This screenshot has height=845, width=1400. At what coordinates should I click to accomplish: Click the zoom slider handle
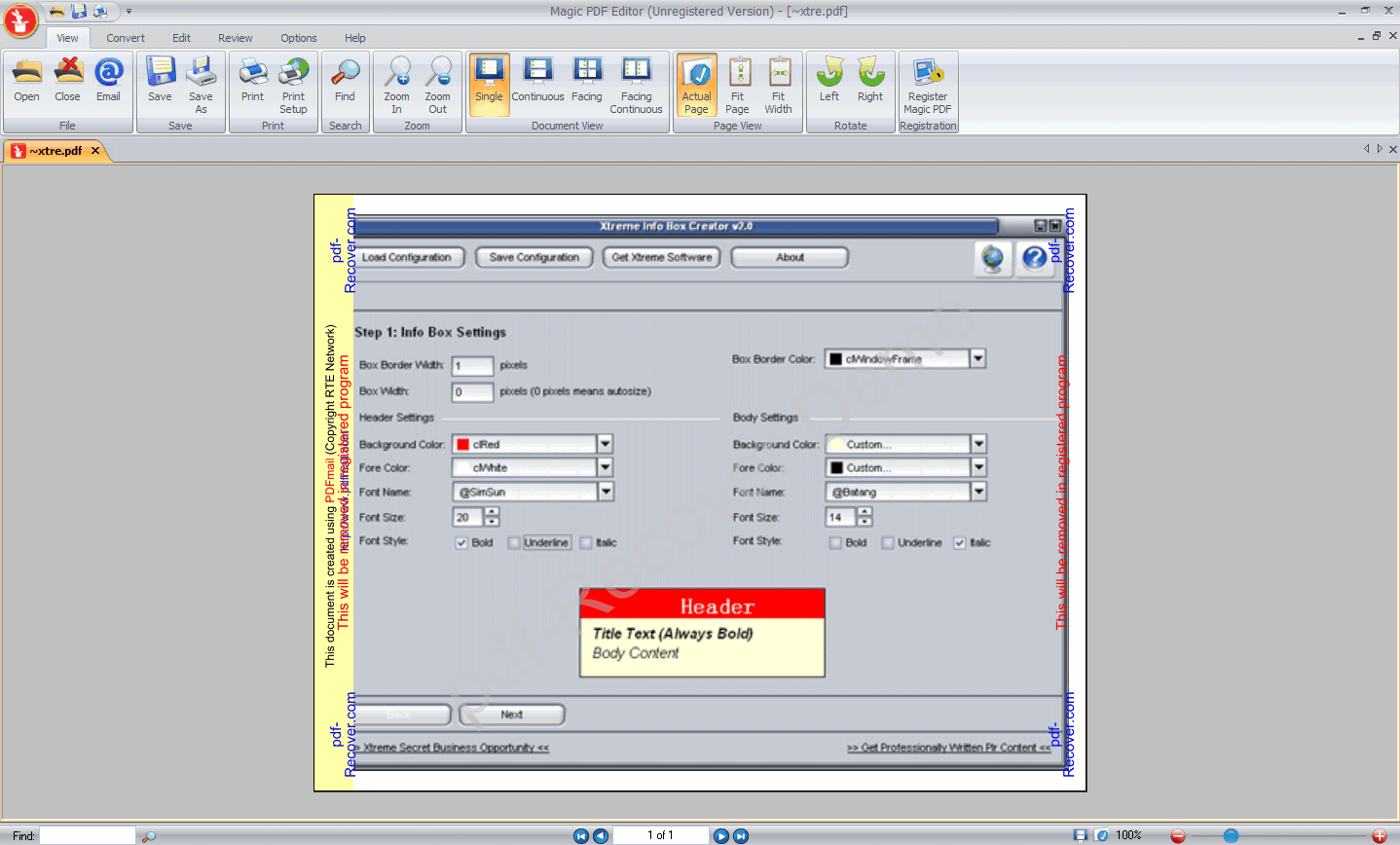click(1231, 835)
